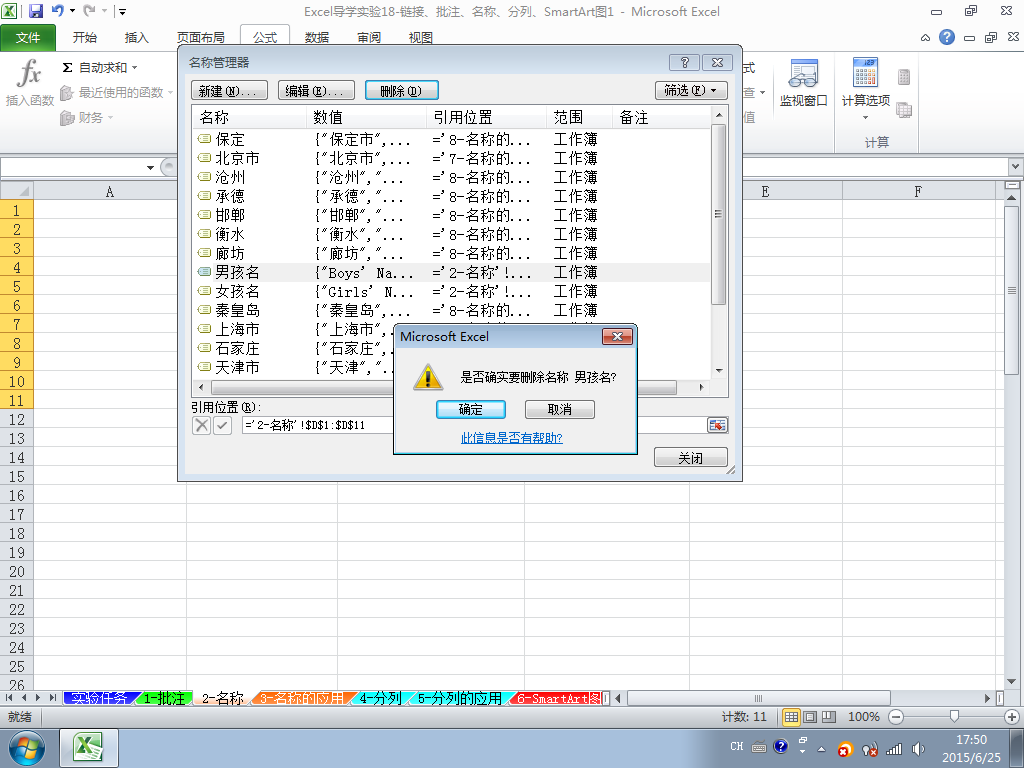
Task: Click the 删除 (Delete) button in Name Manager
Action: (402, 90)
